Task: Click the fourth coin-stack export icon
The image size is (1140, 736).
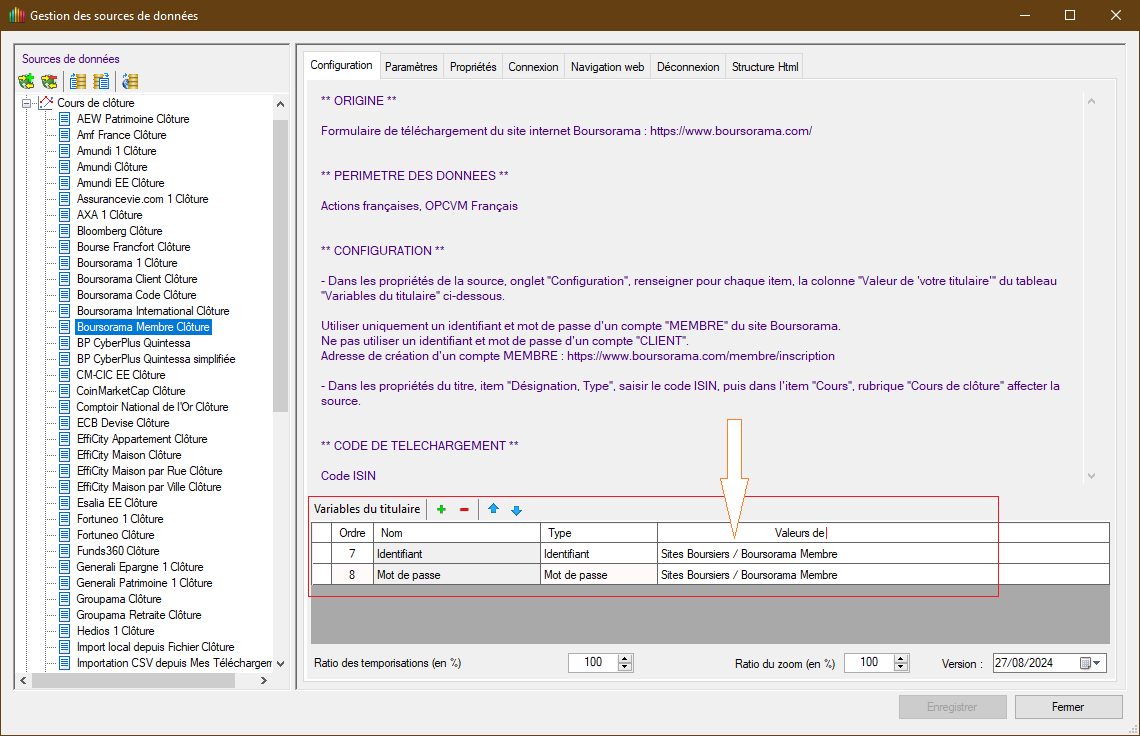Action: (x=101, y=81)
